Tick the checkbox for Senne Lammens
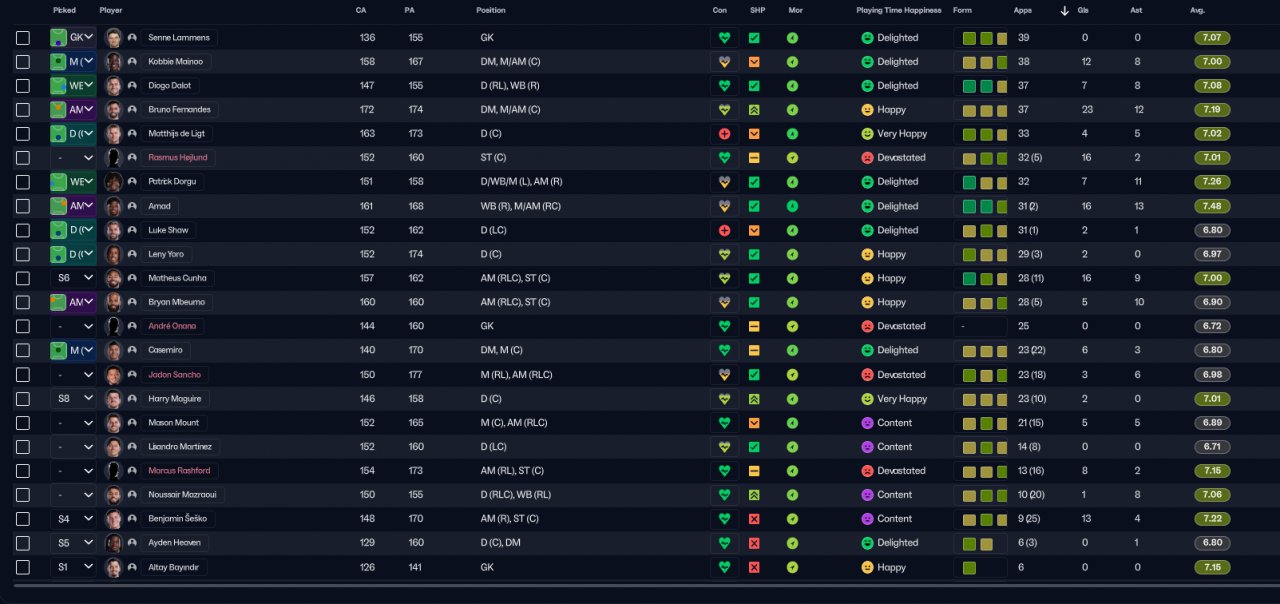Viewport: 1280px width, 604px height. point(23,38)
